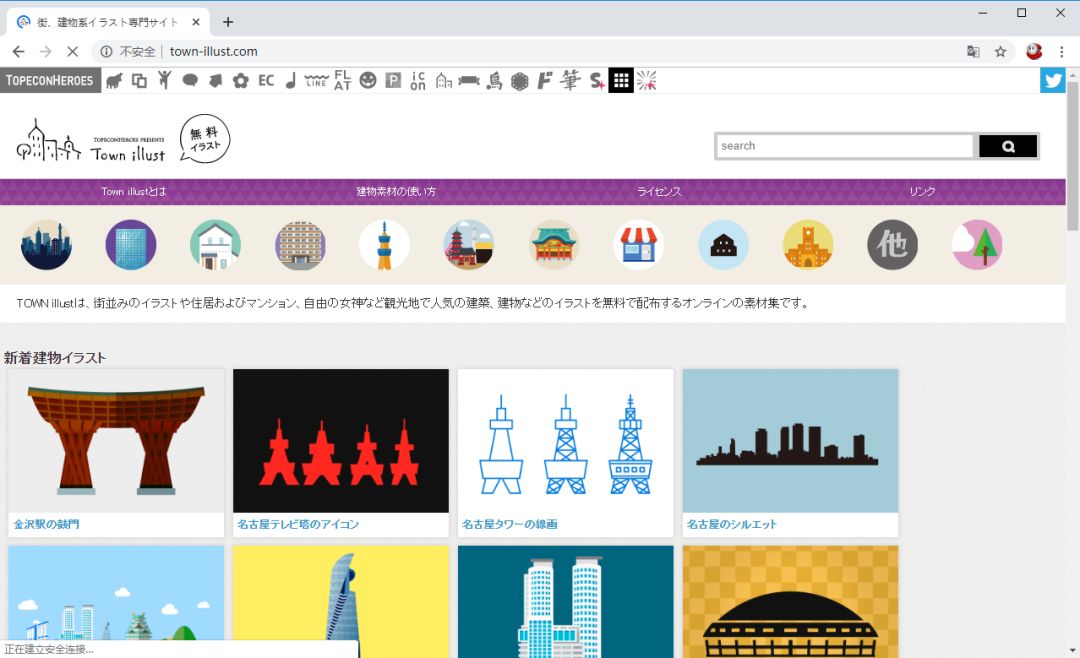
Task: Click the Town illust site logo
Action: pyautogui.click(x=123, y=138)
